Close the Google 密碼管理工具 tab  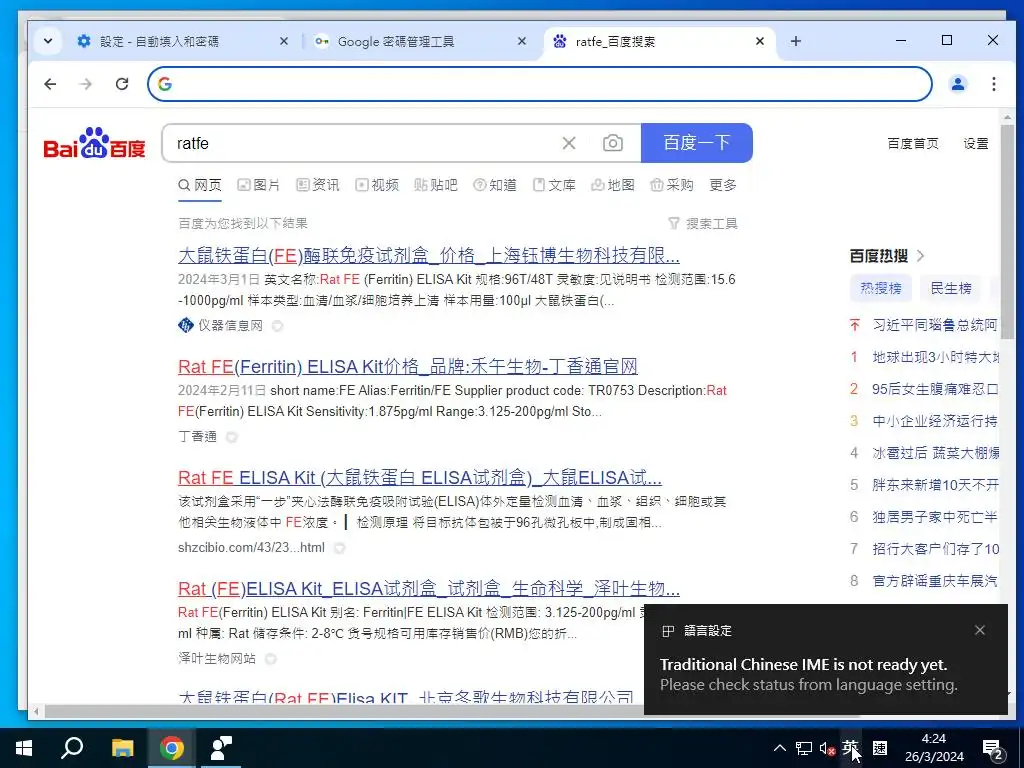click(x=521, y=41)
